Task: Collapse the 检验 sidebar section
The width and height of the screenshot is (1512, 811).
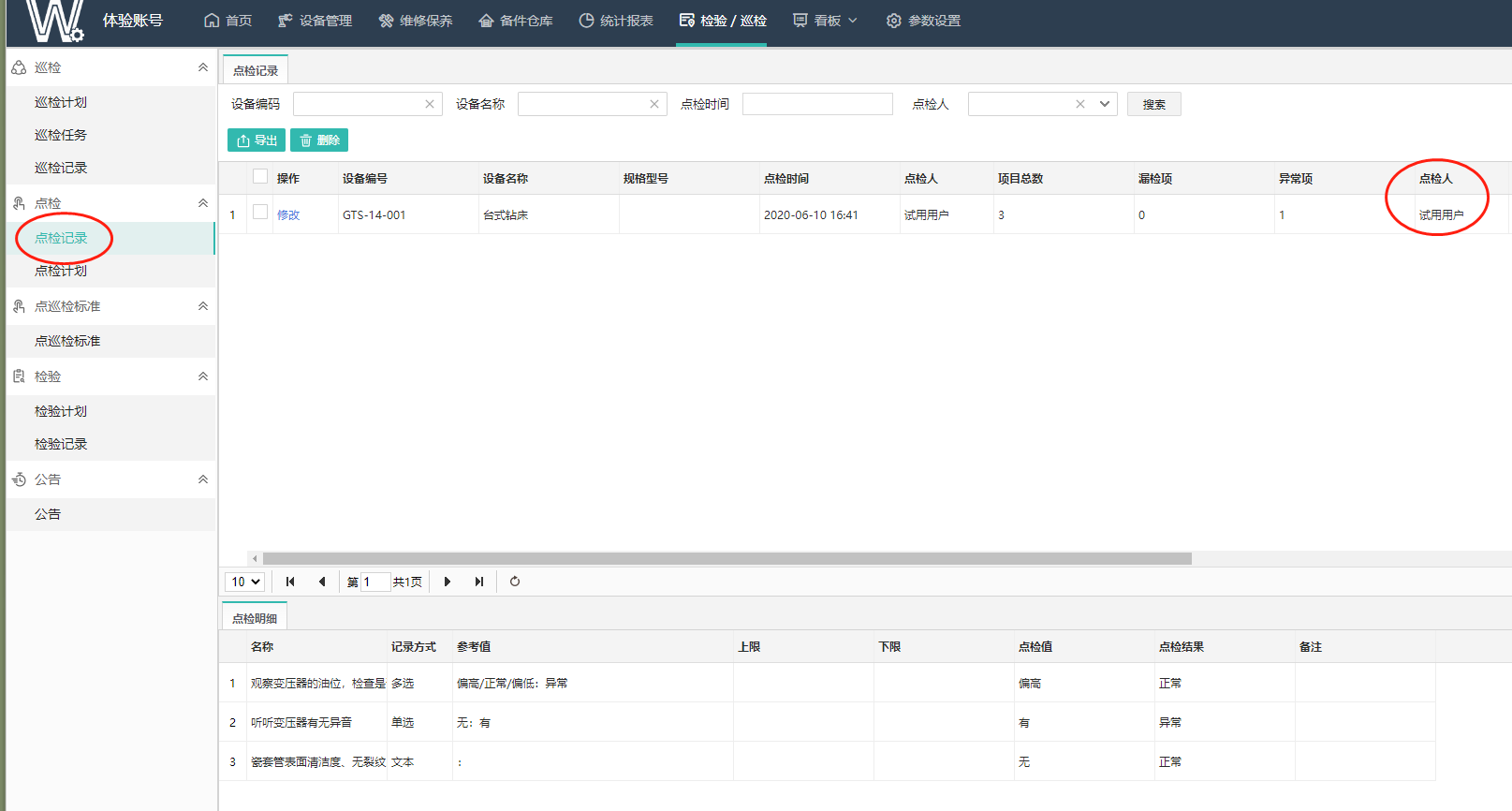Action: click(x=203, y=376)
